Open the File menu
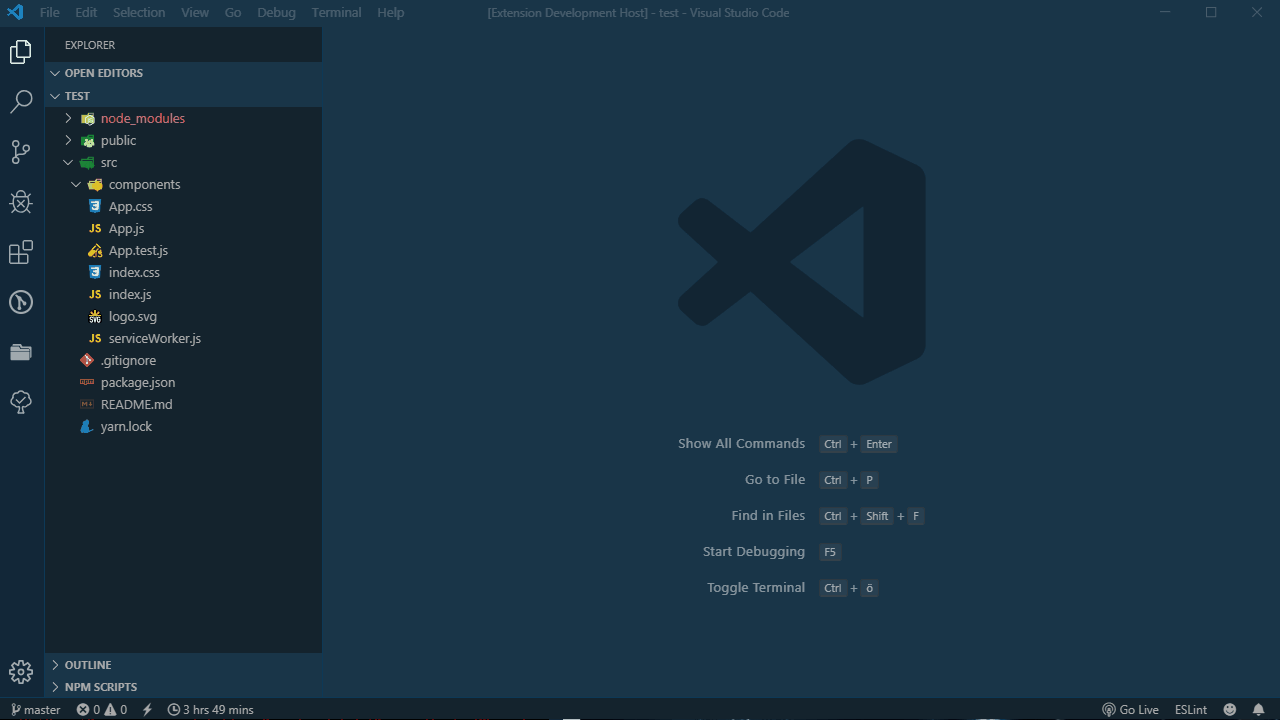This screenshot has height=720, width=1280. click(x=50, y=12)
